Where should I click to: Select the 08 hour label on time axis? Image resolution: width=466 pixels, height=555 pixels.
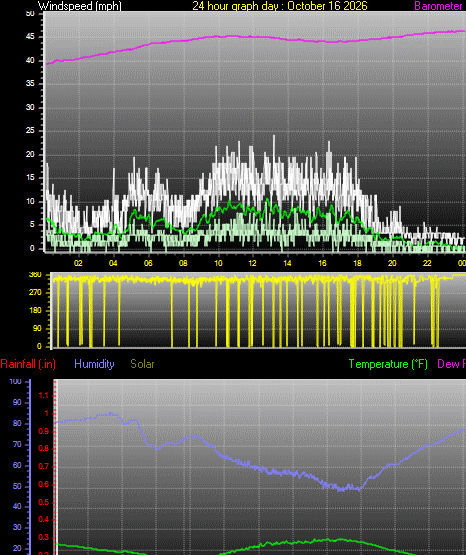click(x=183, y=263)
